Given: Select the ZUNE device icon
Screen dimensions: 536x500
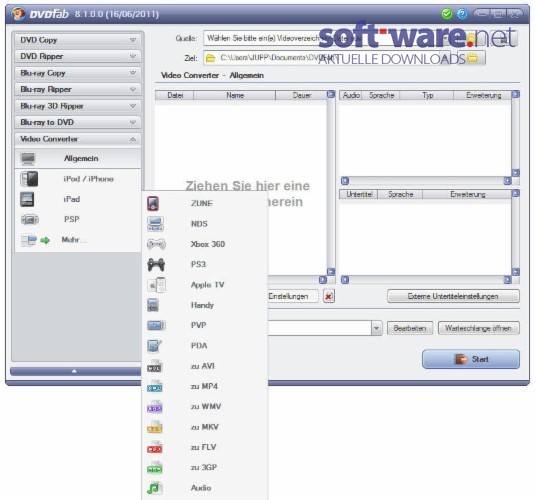Looking at the screenshot, I should click(153, 203).
